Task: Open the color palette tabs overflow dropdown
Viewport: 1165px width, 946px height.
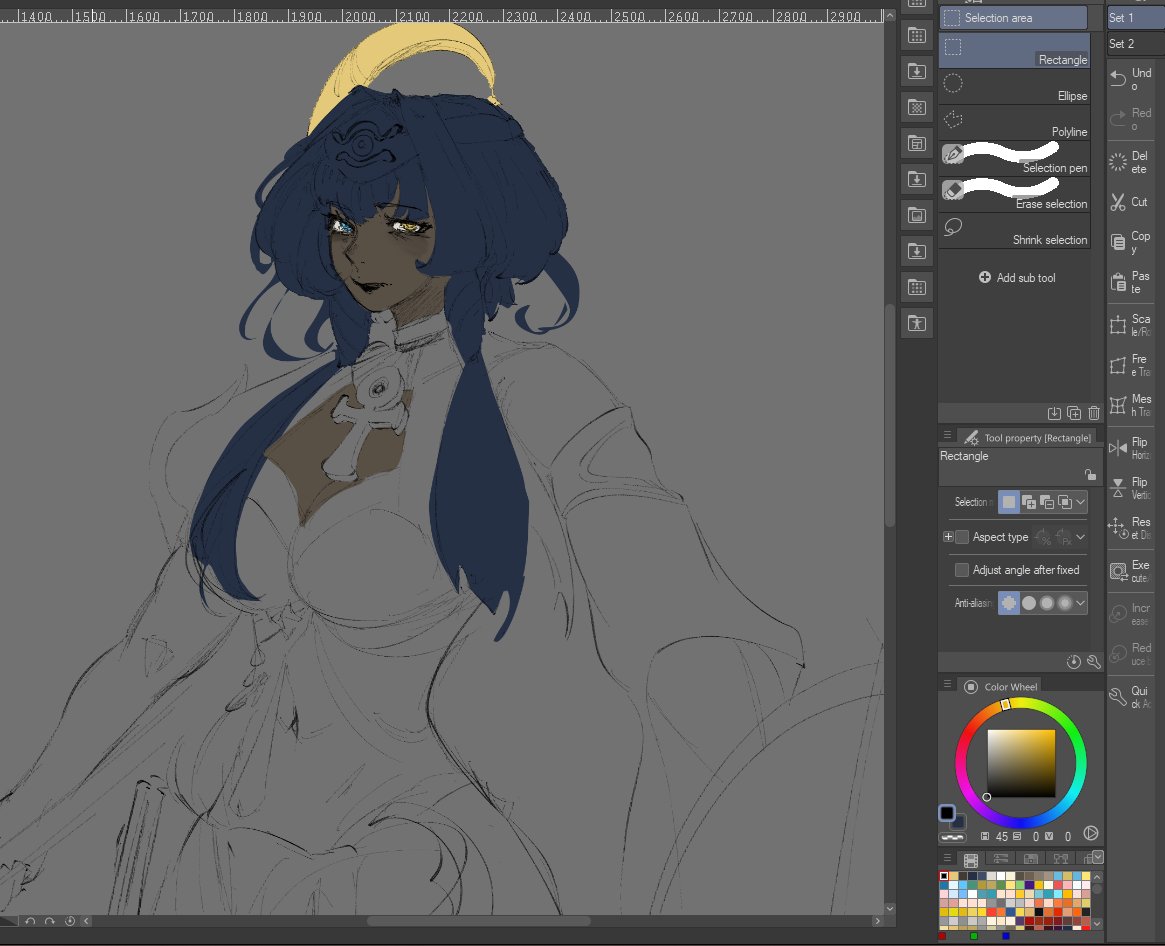Action: tap(1097, 858)
